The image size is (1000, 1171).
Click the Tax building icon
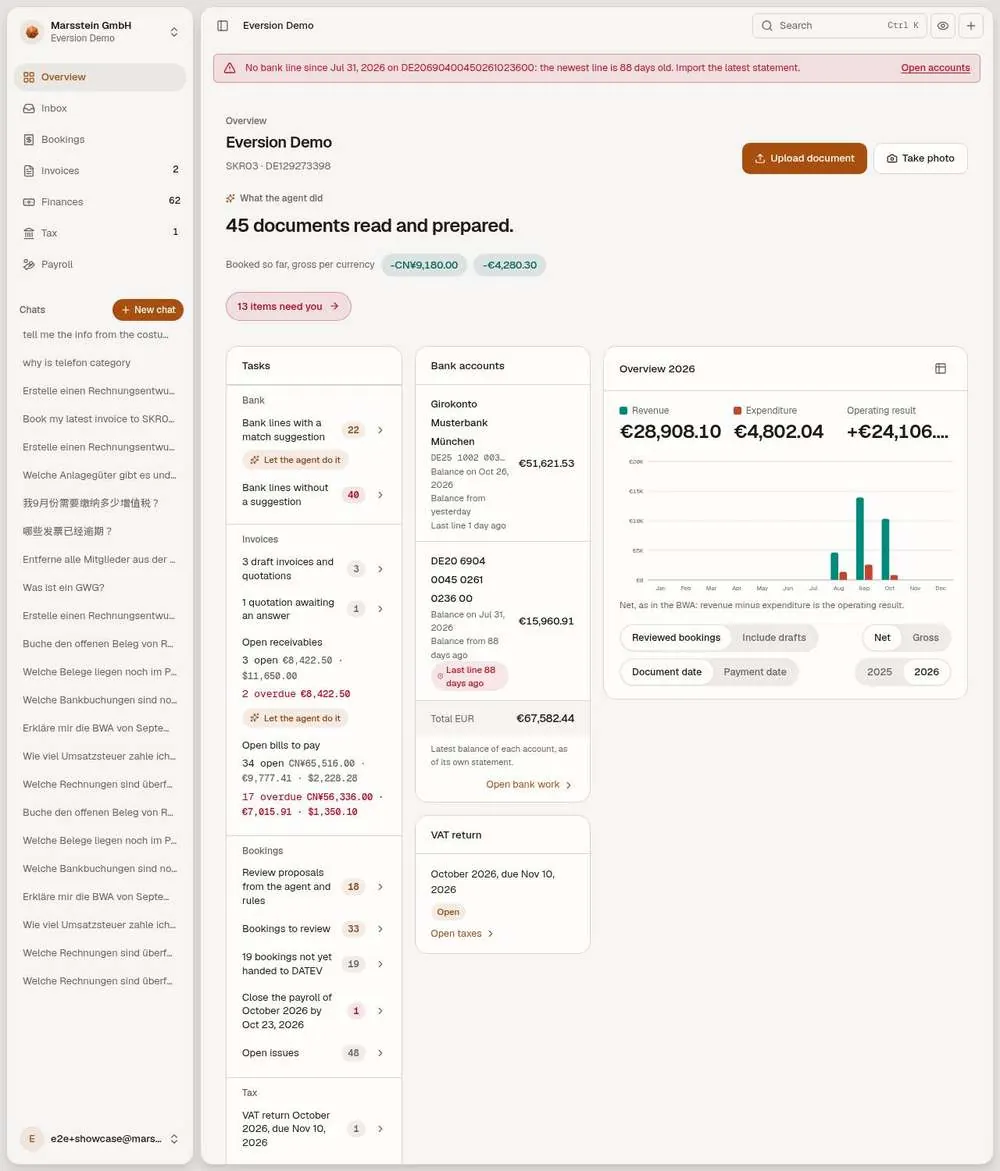pyautogui.click(x=29, y=233)
